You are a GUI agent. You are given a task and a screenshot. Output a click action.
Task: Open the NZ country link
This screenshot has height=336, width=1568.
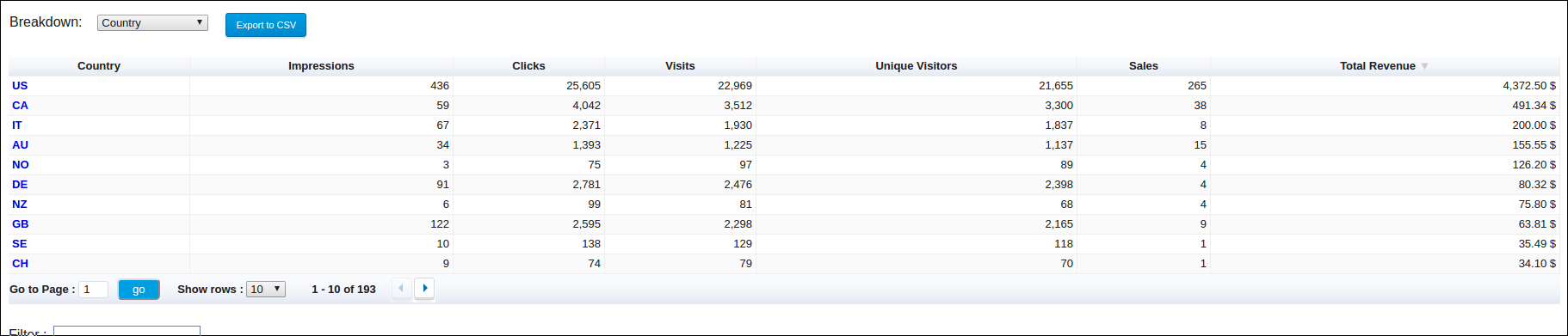click(x=20, y=205)
